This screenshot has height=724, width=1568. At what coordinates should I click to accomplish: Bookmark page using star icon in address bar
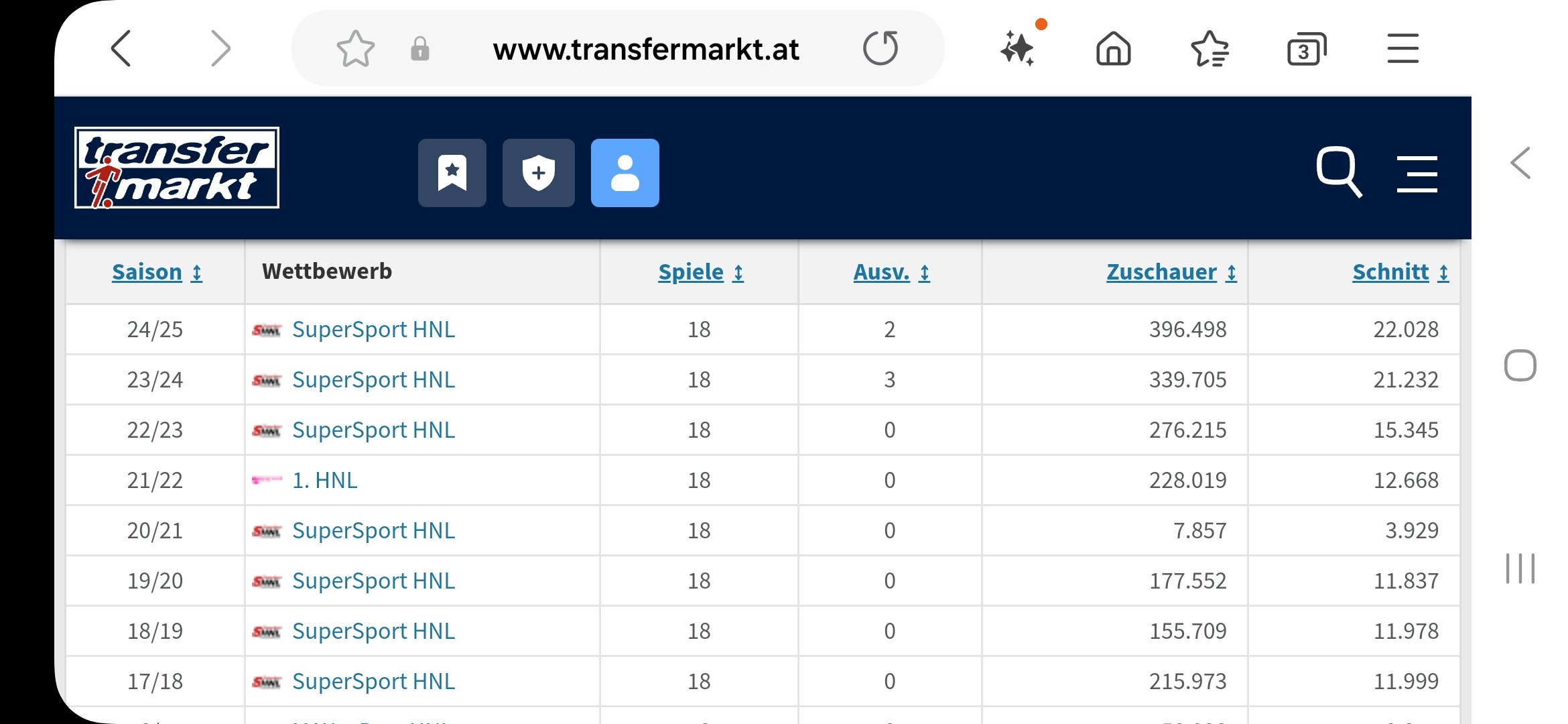pos(355,49)
